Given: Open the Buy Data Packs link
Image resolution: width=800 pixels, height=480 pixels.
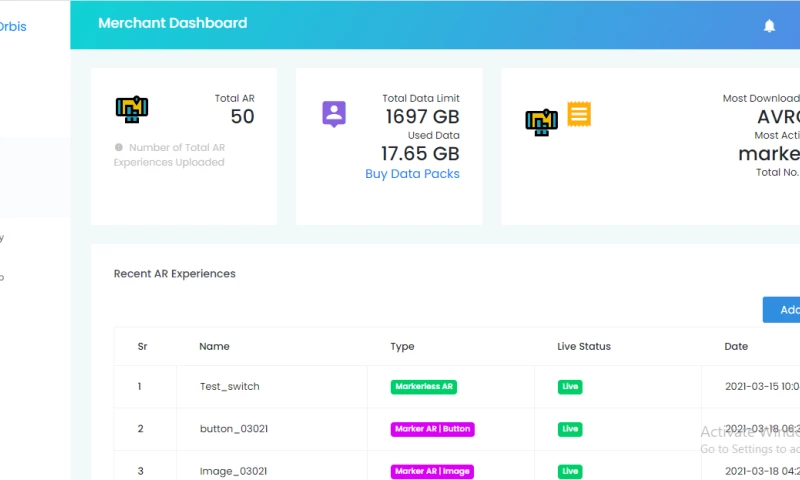Looking at the screenshot, I should [x=412, y=174].
